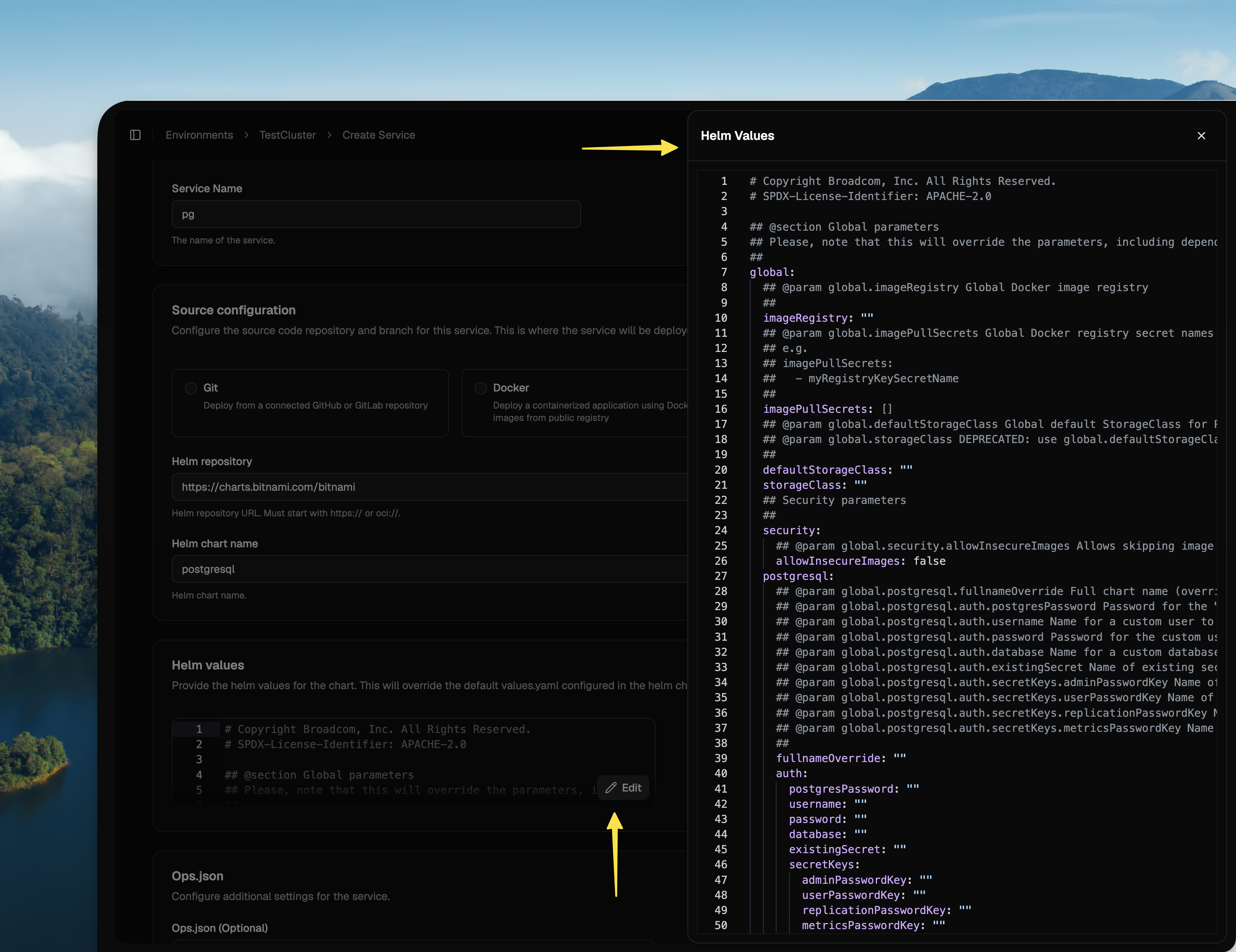
Task: Toggle the sidebar panel icon
Action: (135, 135)
